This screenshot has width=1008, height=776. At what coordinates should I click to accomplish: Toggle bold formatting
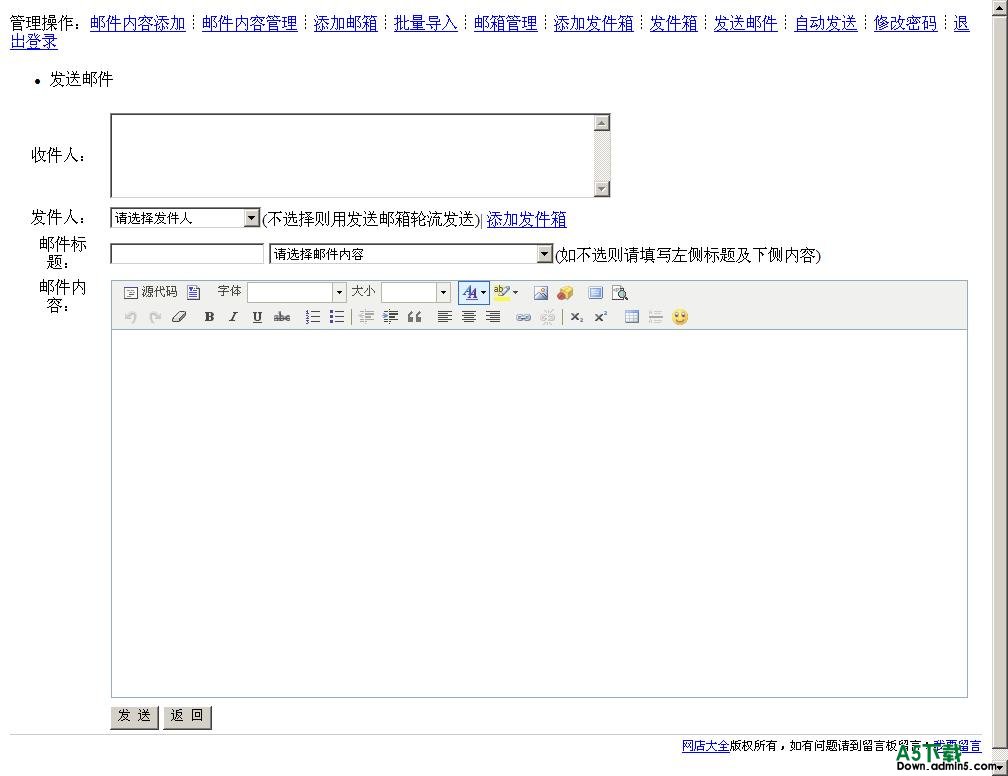pos(209,317)
